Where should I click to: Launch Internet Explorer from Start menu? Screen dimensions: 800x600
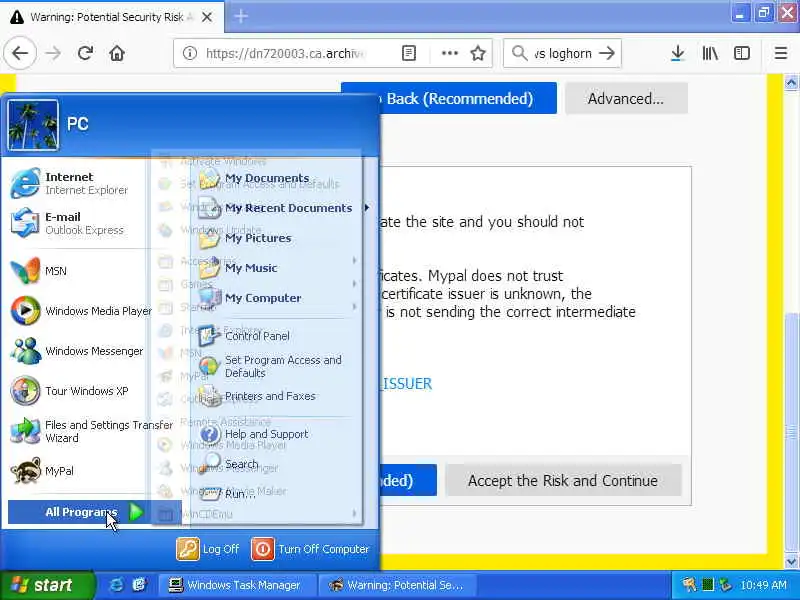click(x=78, y=183)
